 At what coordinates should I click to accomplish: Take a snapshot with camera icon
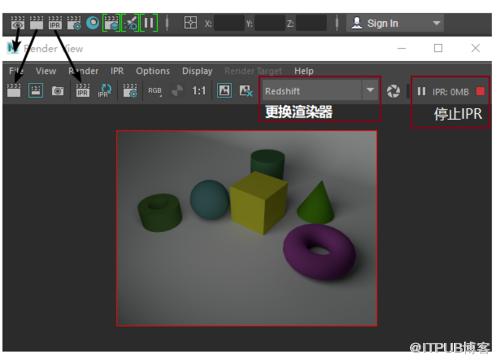[x=58, y=91]
